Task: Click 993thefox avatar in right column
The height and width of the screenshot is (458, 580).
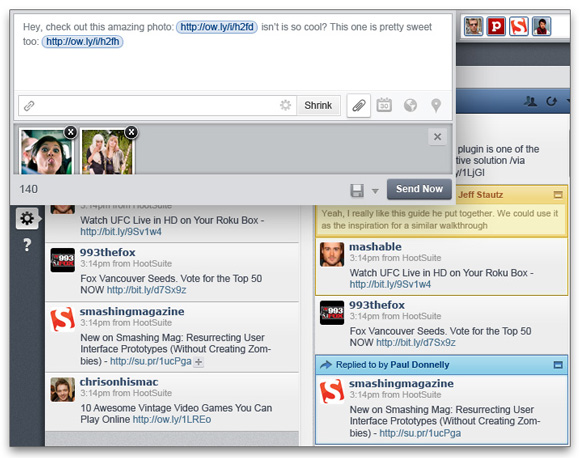Action: (332, 313)
